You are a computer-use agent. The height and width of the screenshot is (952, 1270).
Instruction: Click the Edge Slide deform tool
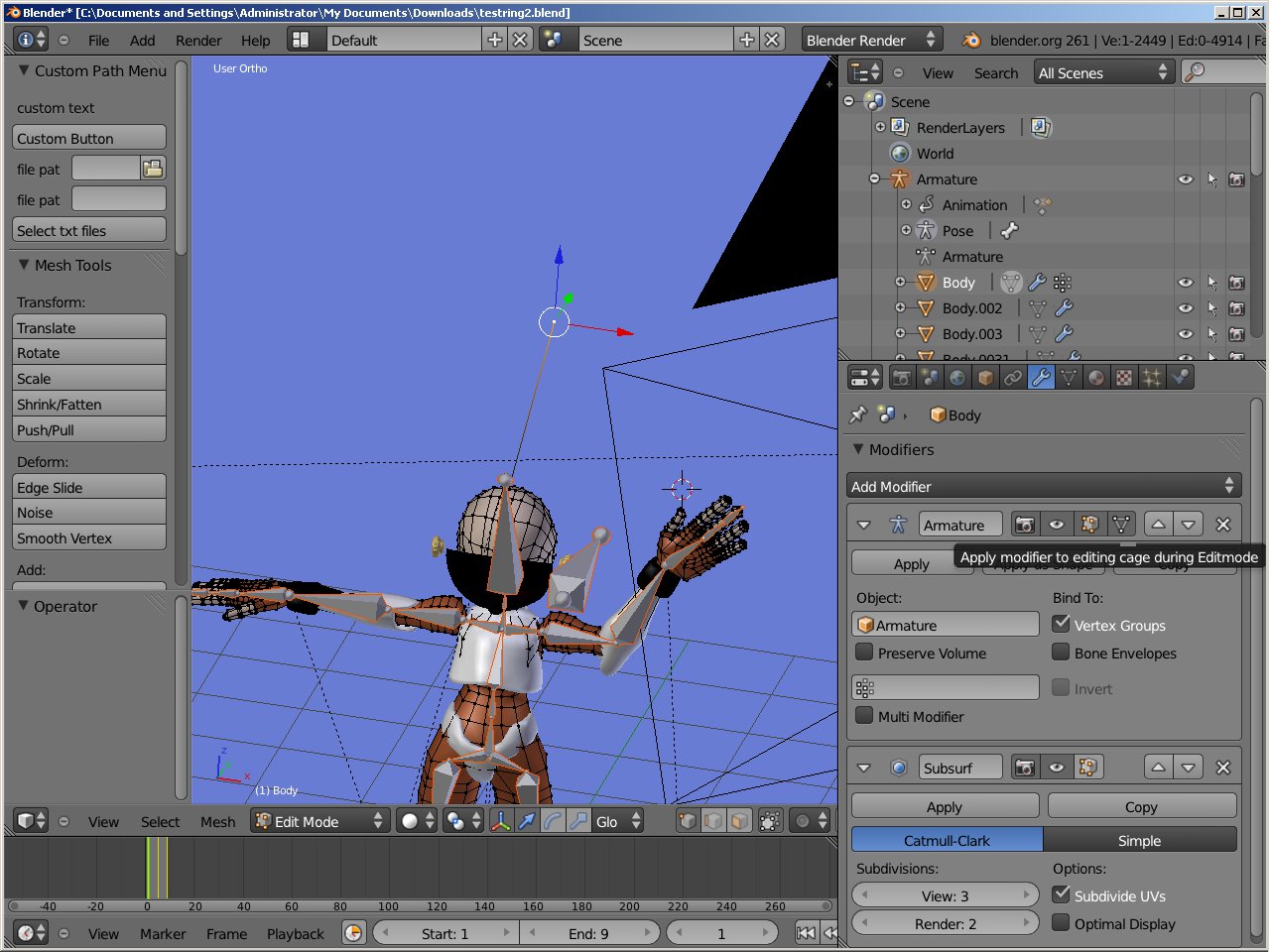tap(89, 487)
